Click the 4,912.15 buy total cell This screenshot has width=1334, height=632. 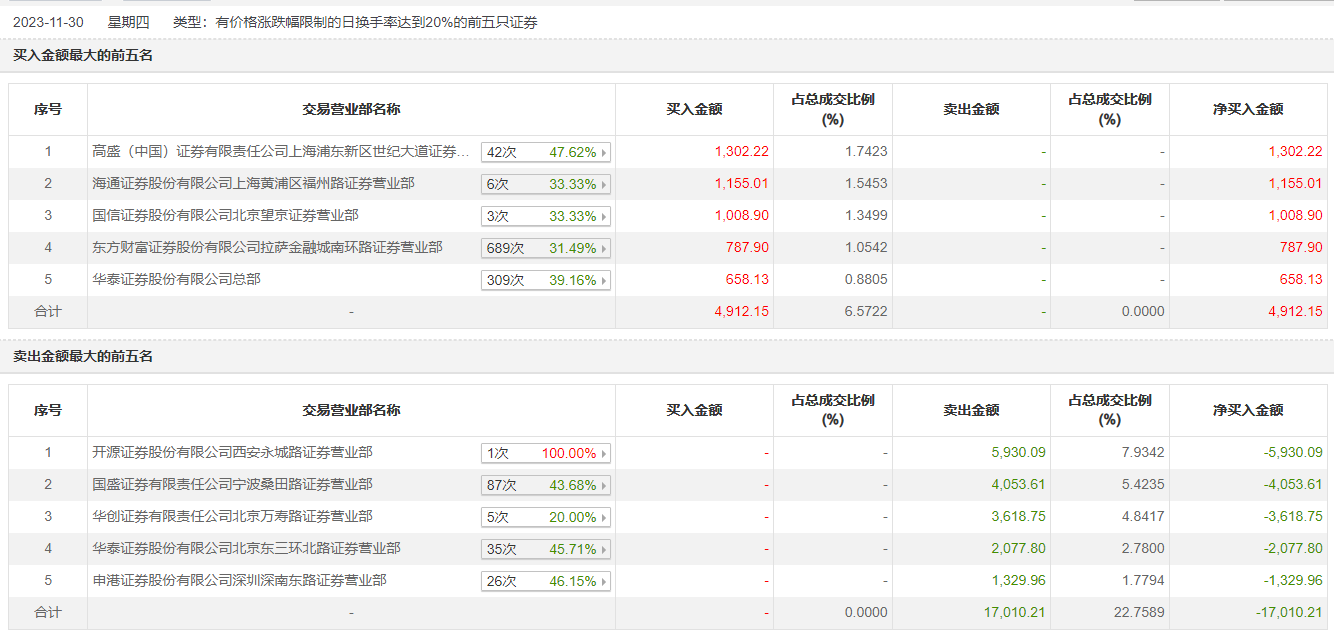tap(742, 312)
